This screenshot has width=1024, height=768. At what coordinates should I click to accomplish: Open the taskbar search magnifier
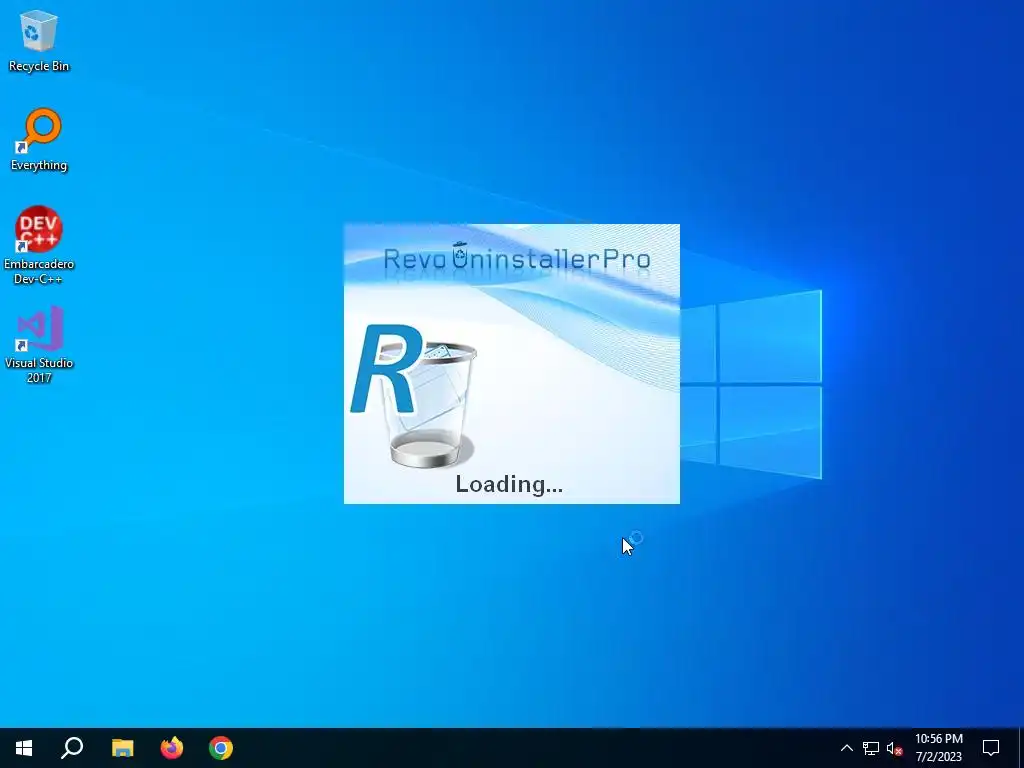point(72,748)
